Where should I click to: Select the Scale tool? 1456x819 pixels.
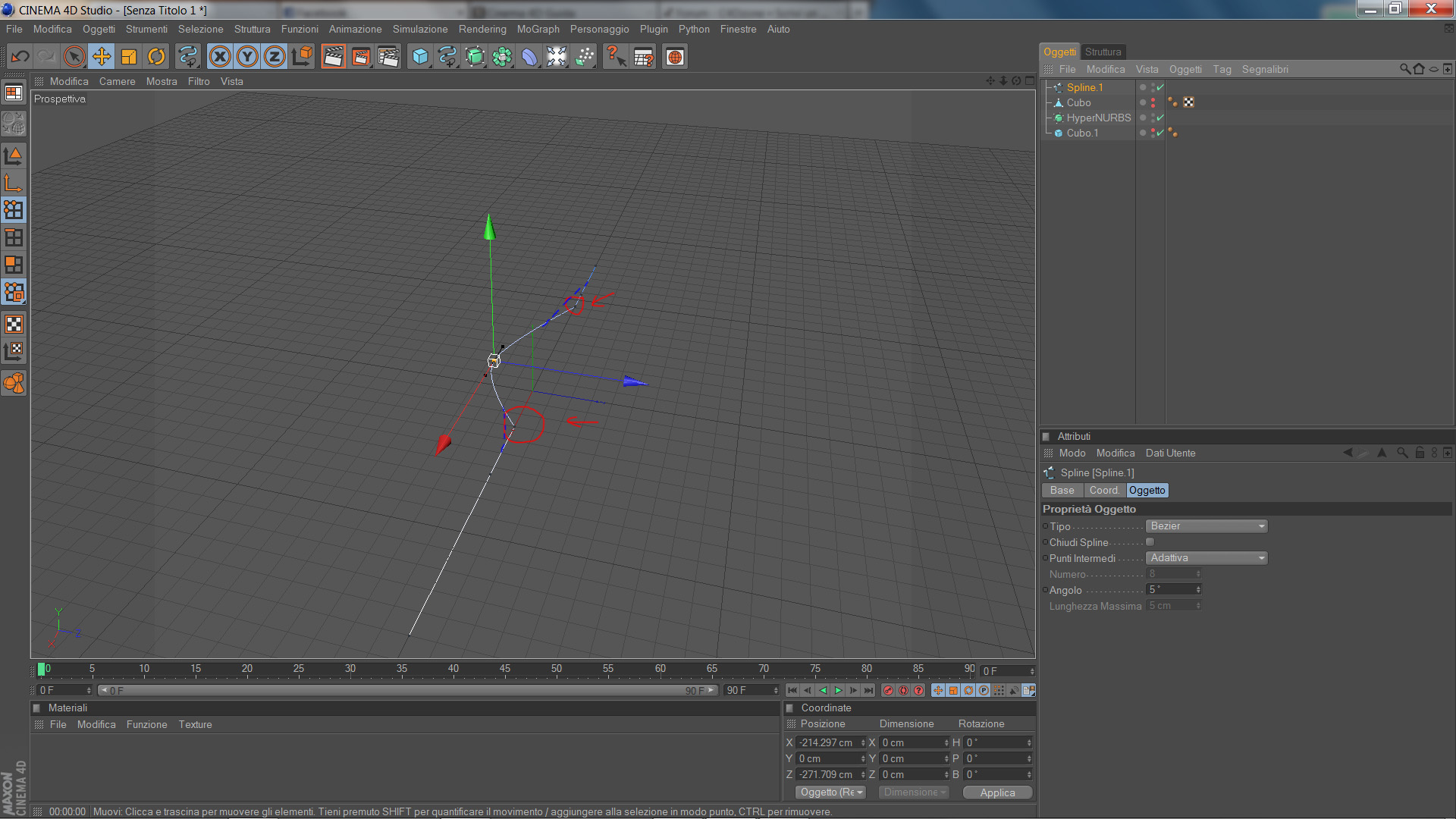point(129,57)
